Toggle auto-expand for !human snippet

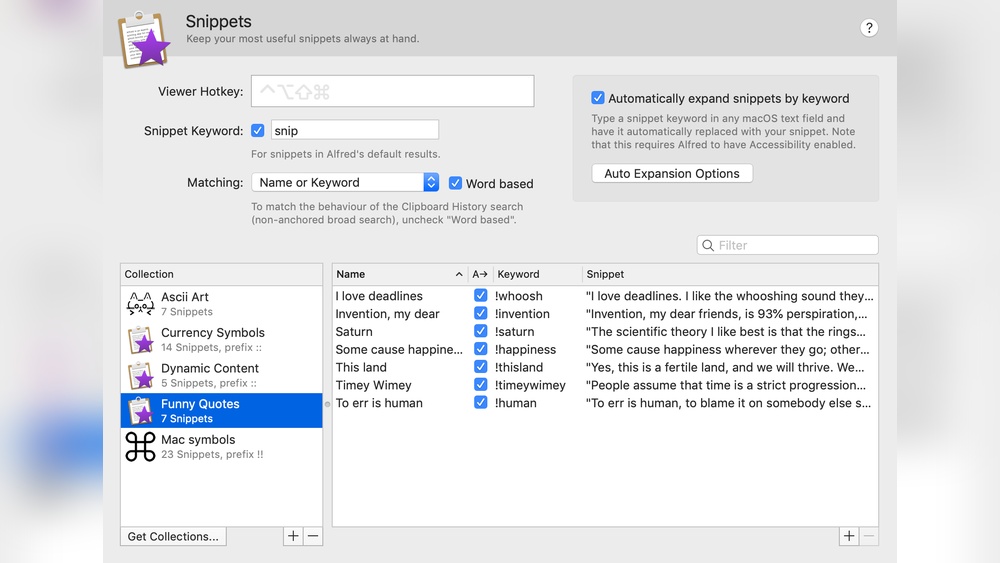(481, 402)
